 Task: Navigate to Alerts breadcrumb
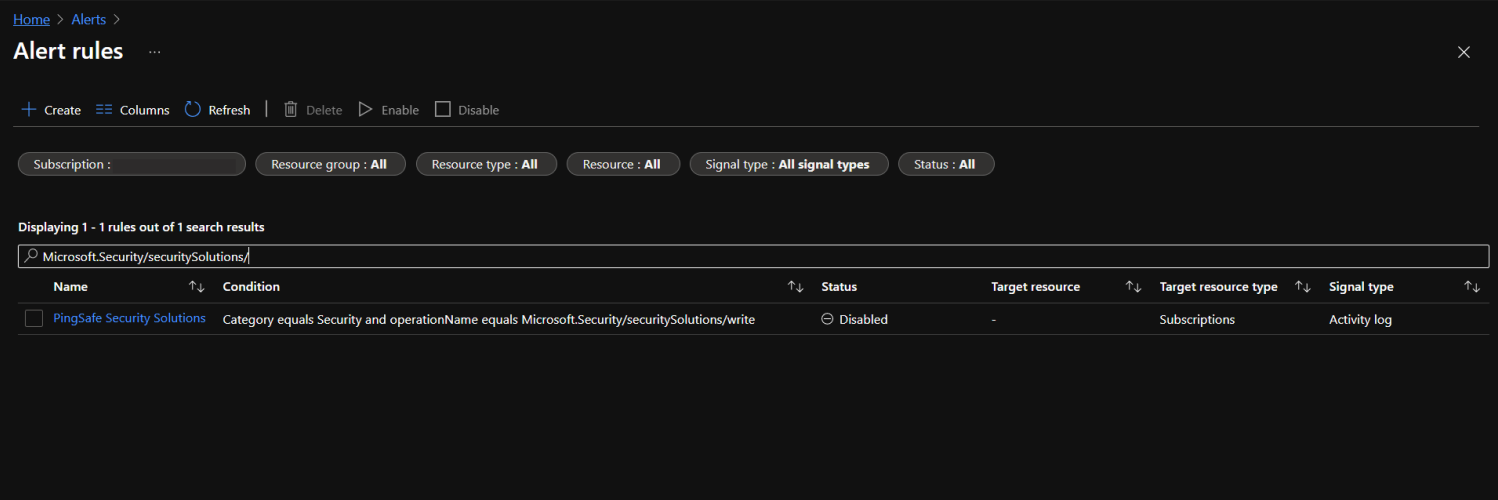pyautogui.click(x=89, y=19)
